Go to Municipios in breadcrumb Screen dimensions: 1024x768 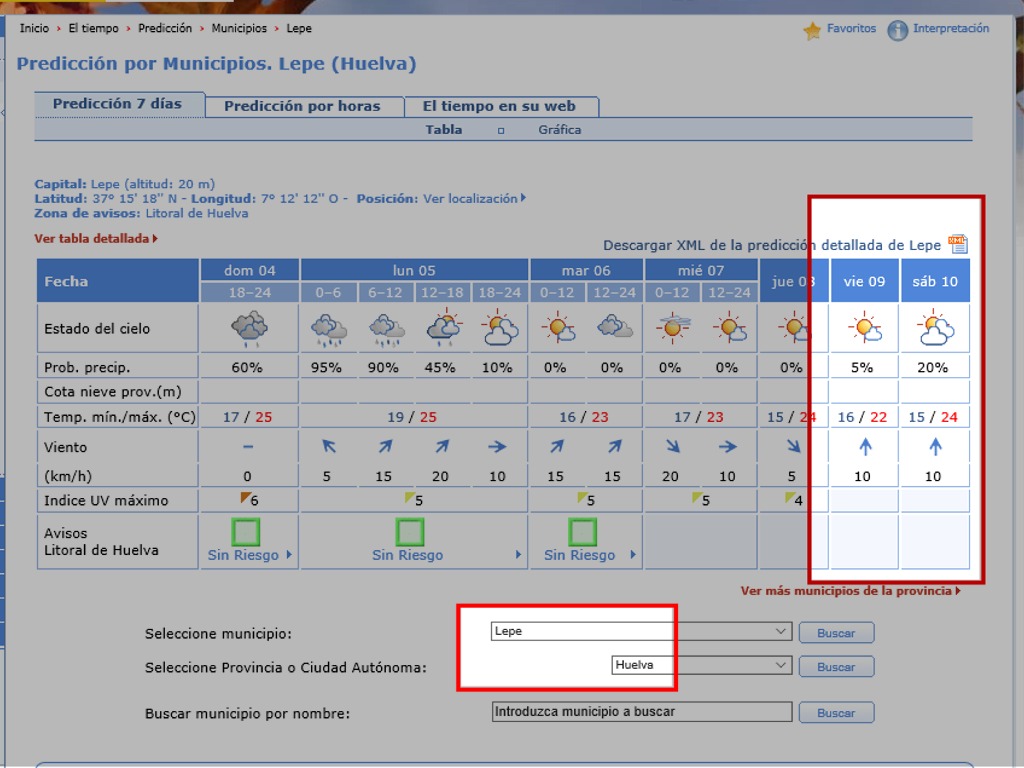coord(239,29)
